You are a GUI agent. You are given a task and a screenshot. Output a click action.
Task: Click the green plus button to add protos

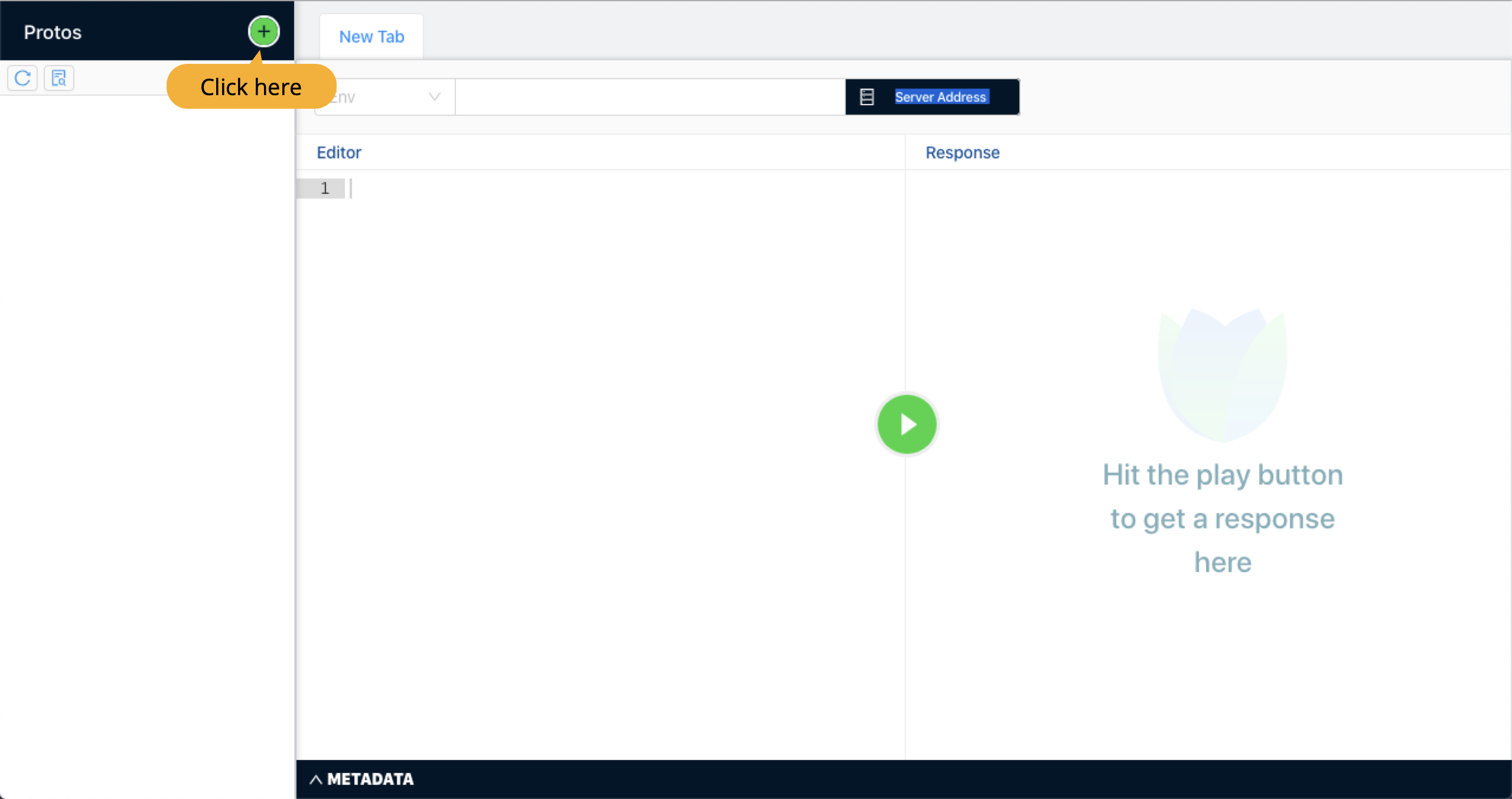click(263, 31)
